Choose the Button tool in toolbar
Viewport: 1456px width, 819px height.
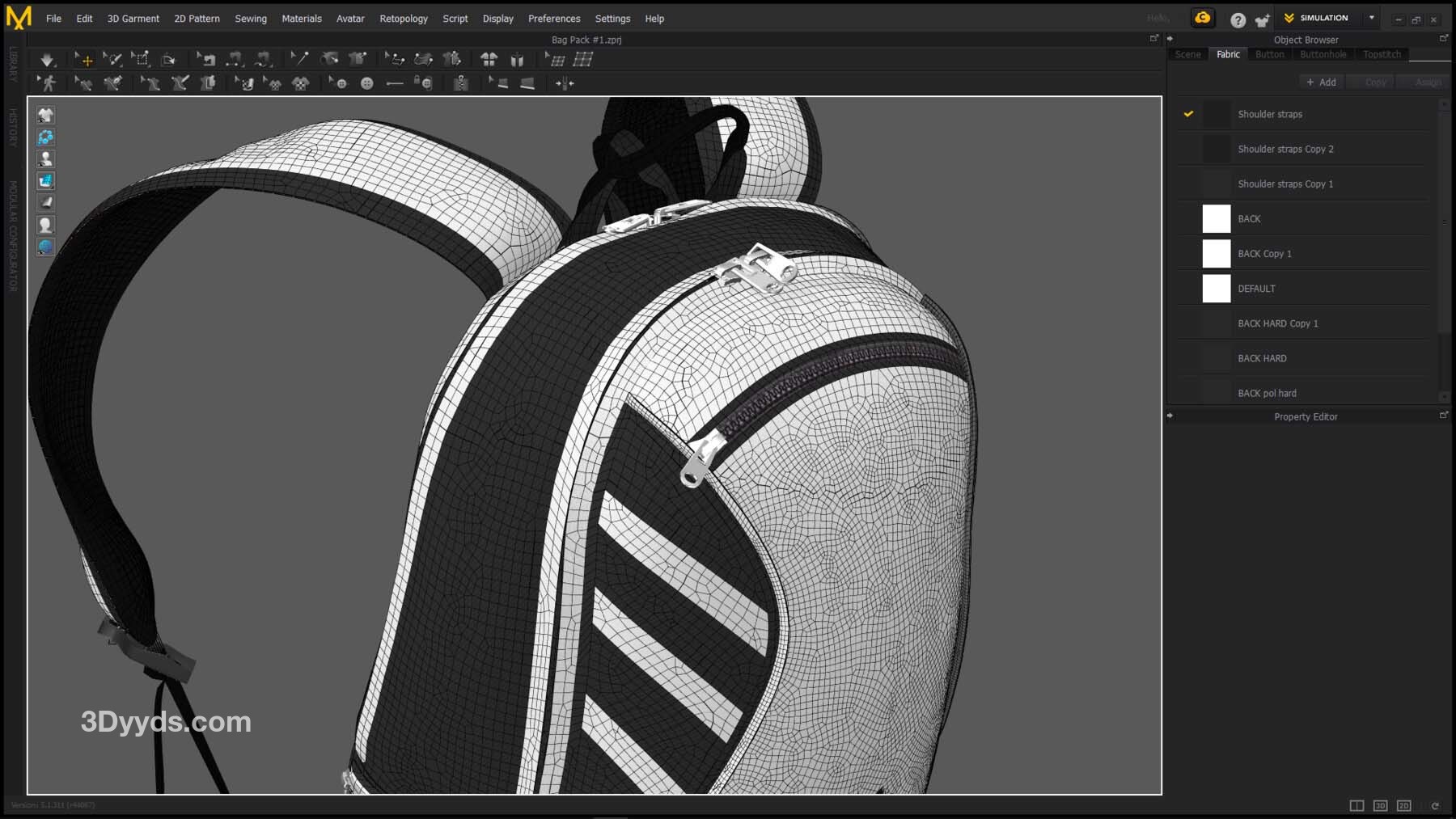(x=366, y=83)
